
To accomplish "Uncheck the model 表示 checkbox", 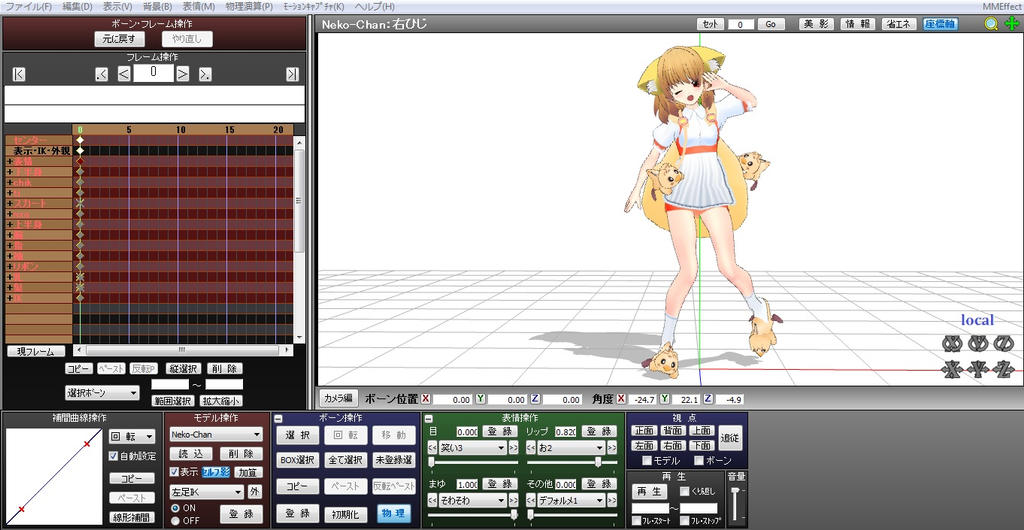I will [174, 471].
